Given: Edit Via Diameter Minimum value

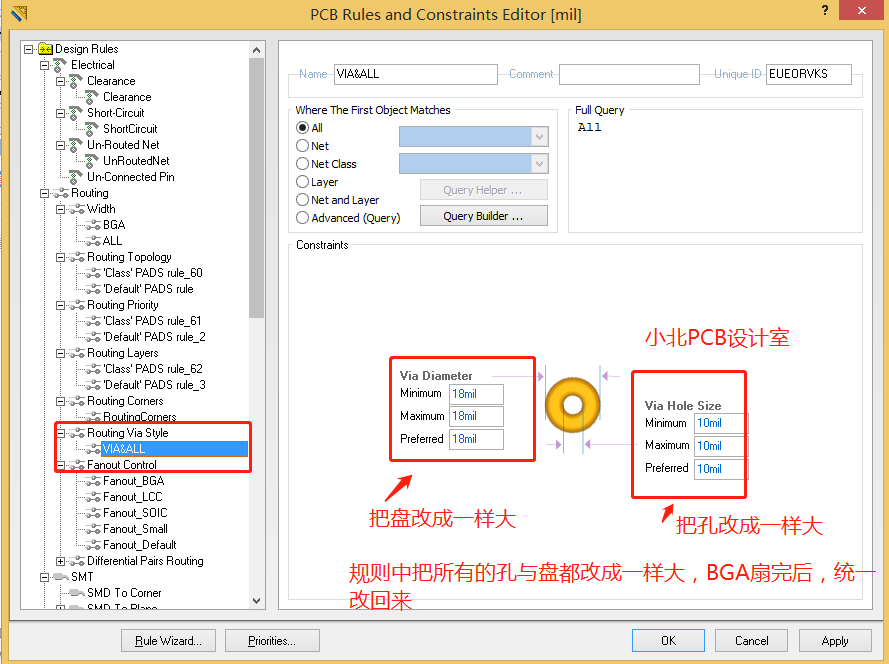Looking at the screenshot, I should [x=476, y=394].
